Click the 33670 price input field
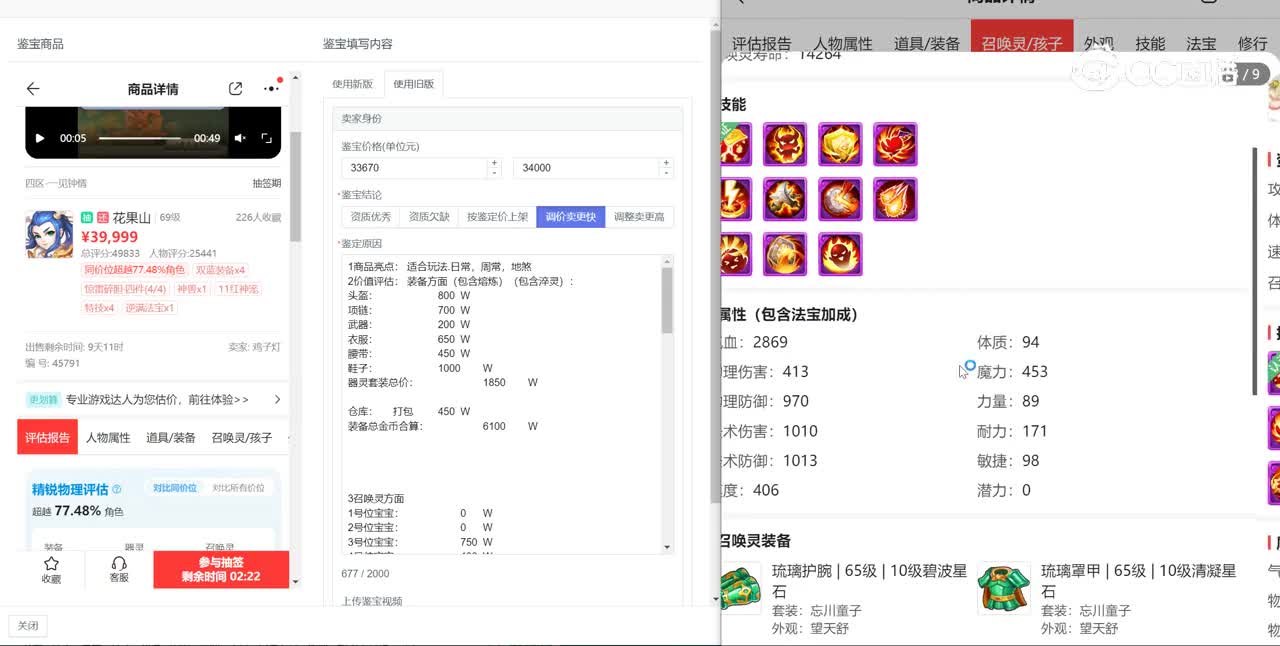Viewport: 1280px width, 646px height. click(414, 168)
